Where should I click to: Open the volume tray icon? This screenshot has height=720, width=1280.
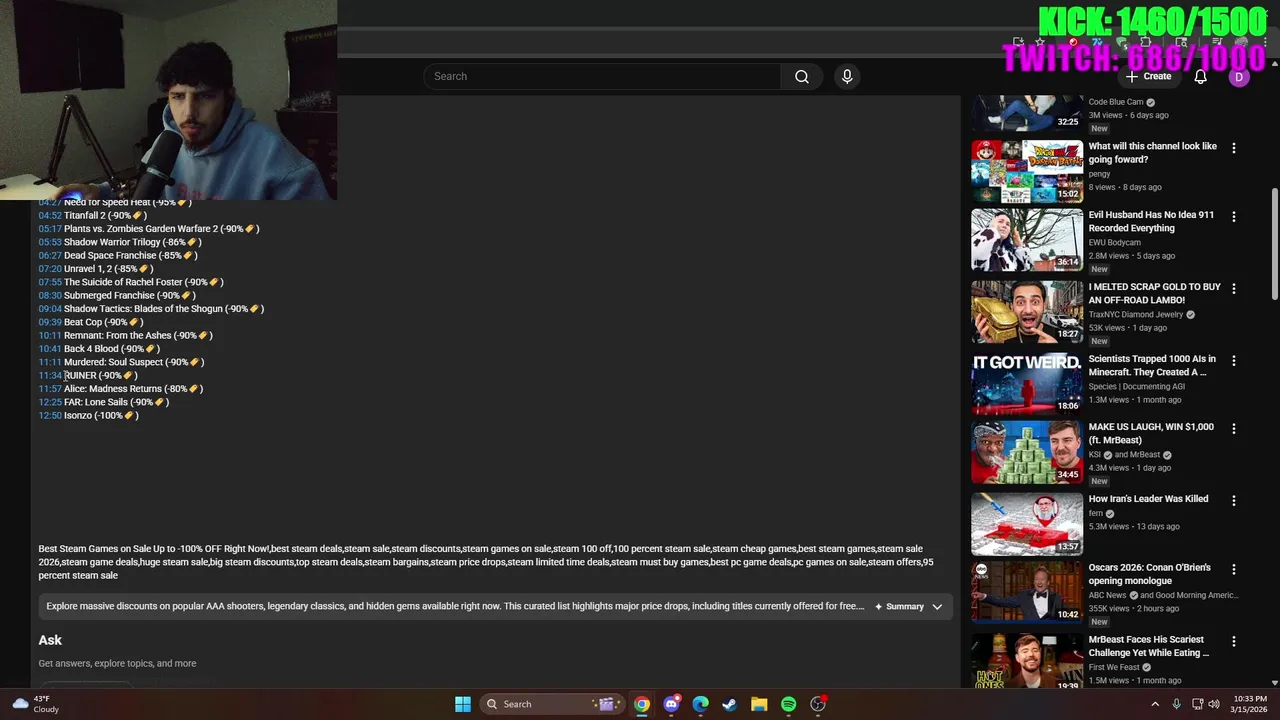[1215, 704]
